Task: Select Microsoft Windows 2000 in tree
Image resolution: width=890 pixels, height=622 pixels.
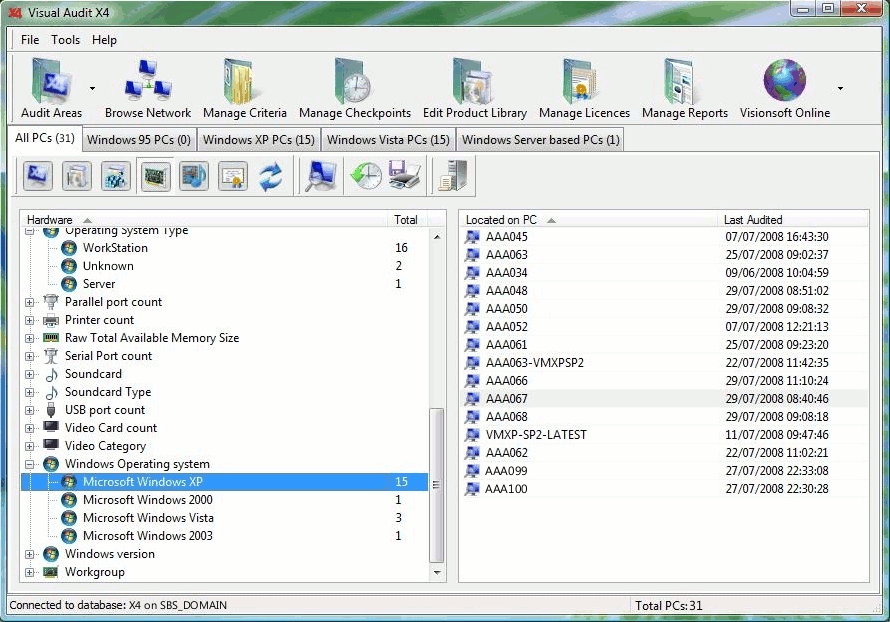Action: point(148,499)
